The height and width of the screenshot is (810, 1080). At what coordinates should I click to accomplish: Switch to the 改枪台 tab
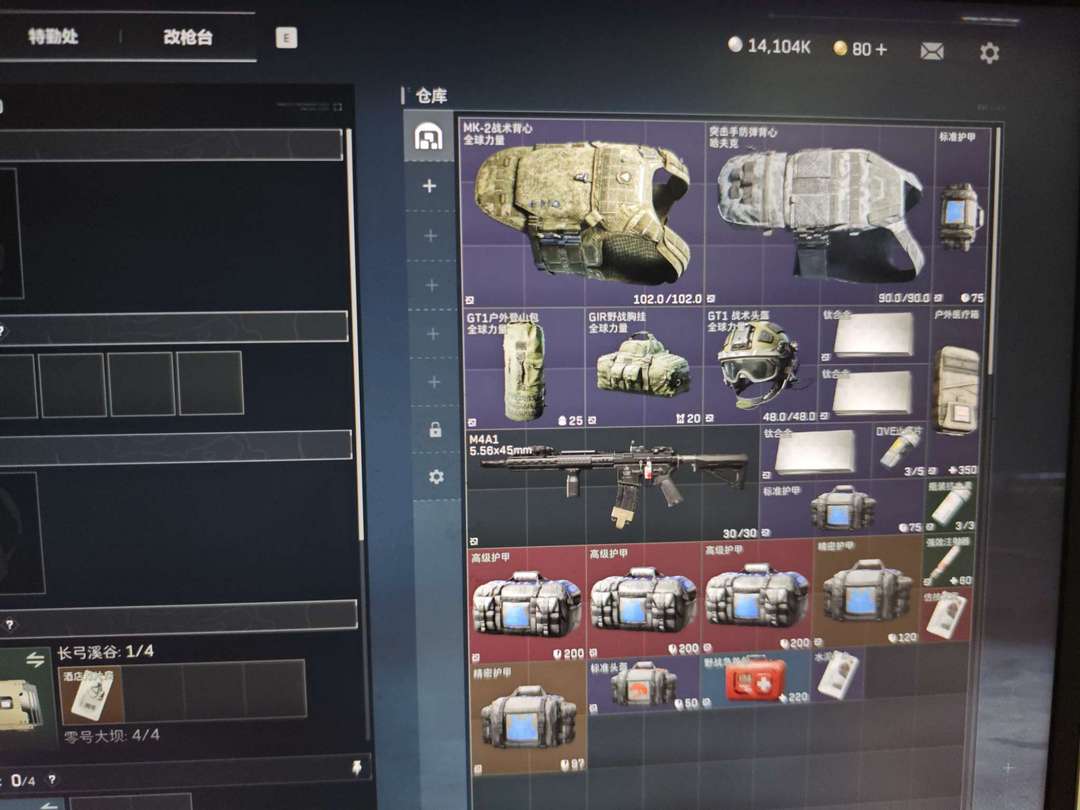pos(188,38)
